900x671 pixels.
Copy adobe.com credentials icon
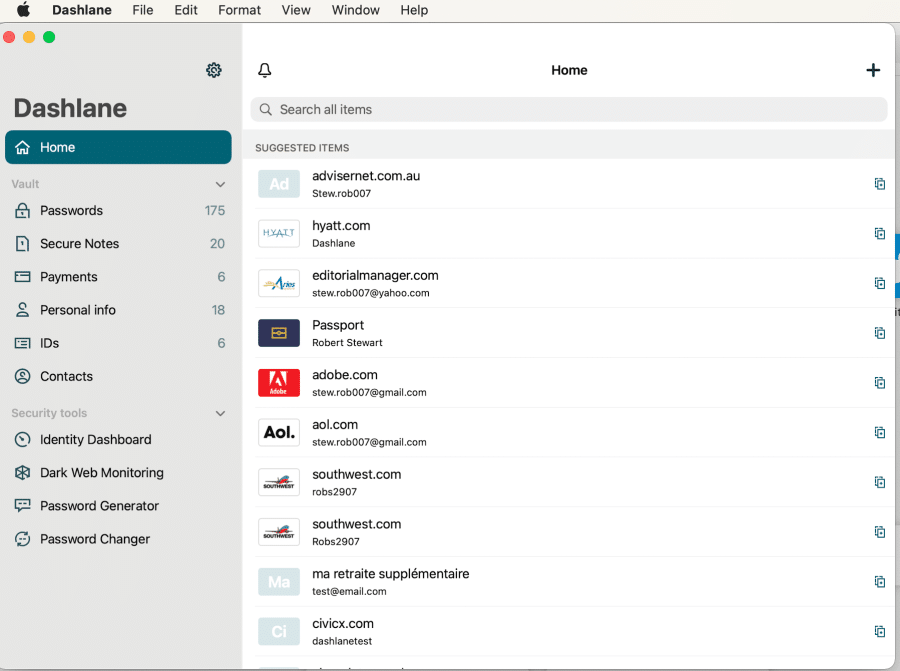879,383
